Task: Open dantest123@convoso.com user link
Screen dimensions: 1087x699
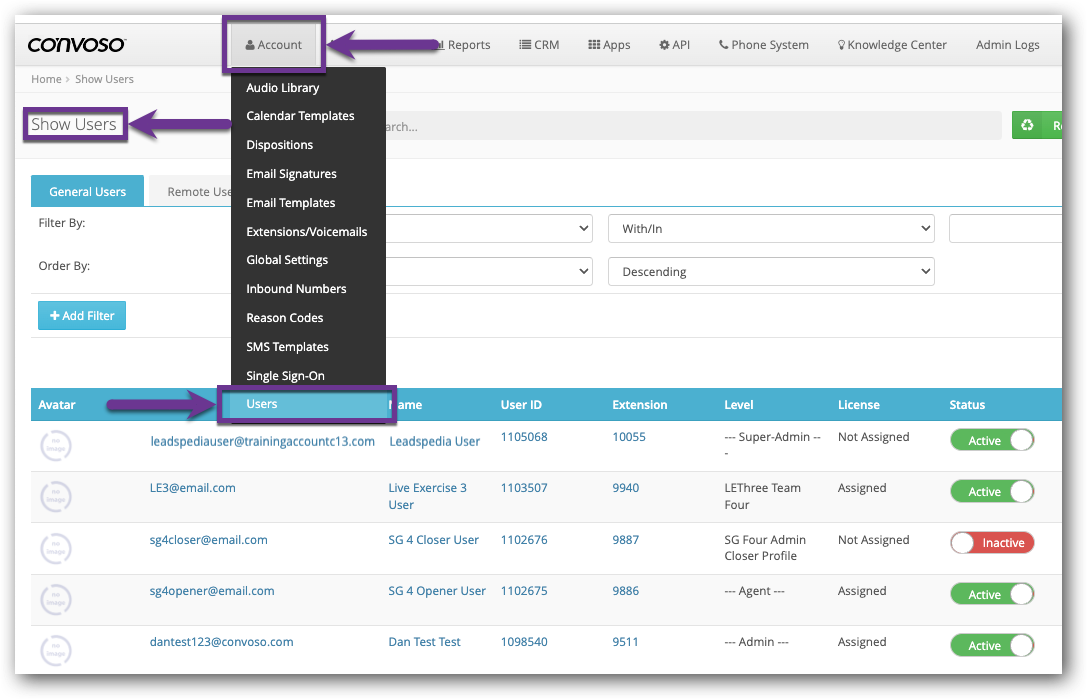Action: [x=222, y=642]
